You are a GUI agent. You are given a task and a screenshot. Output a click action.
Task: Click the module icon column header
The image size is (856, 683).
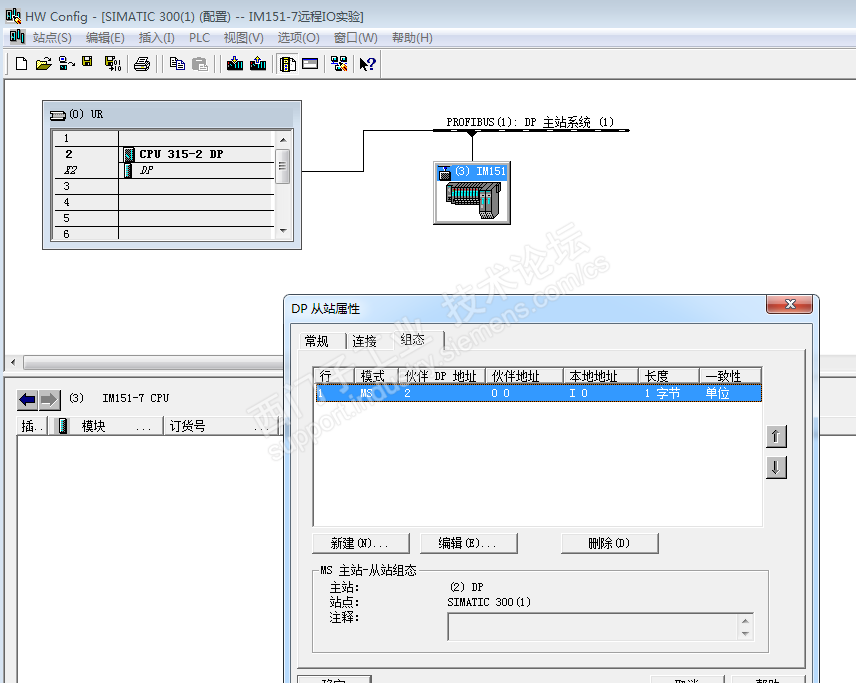click(x=63, y=426)
